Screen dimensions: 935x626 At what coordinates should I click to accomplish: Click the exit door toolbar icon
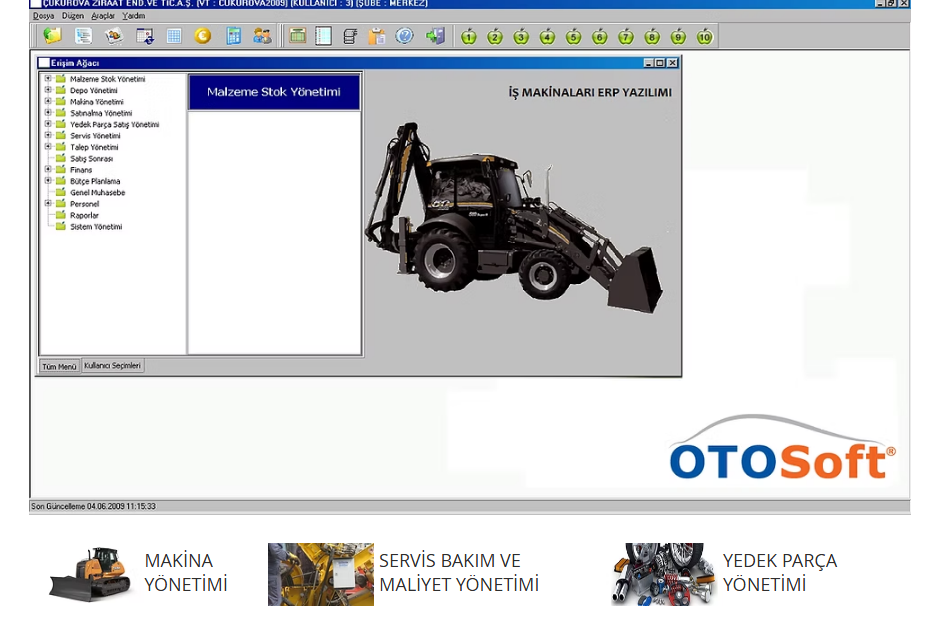[x=435, y=37]
